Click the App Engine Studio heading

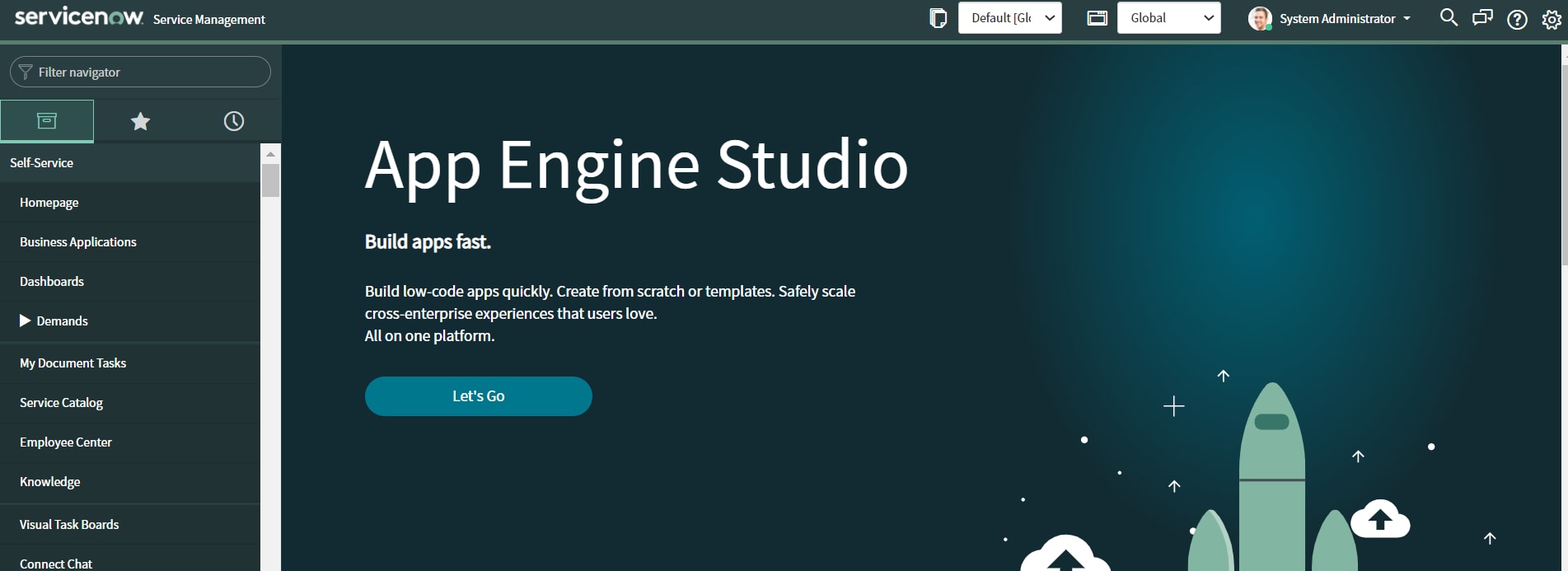pos(636,166)
